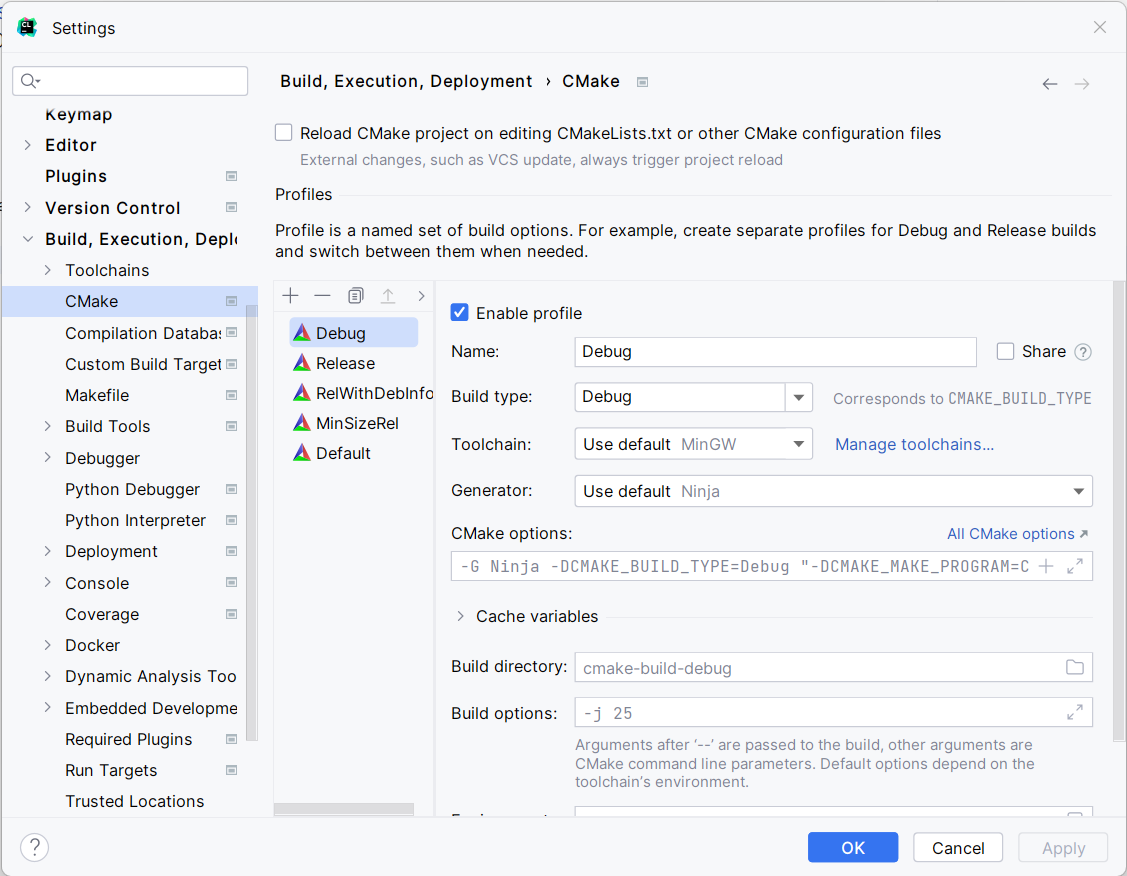Navigate back in Settings history

coord(1049,84)
